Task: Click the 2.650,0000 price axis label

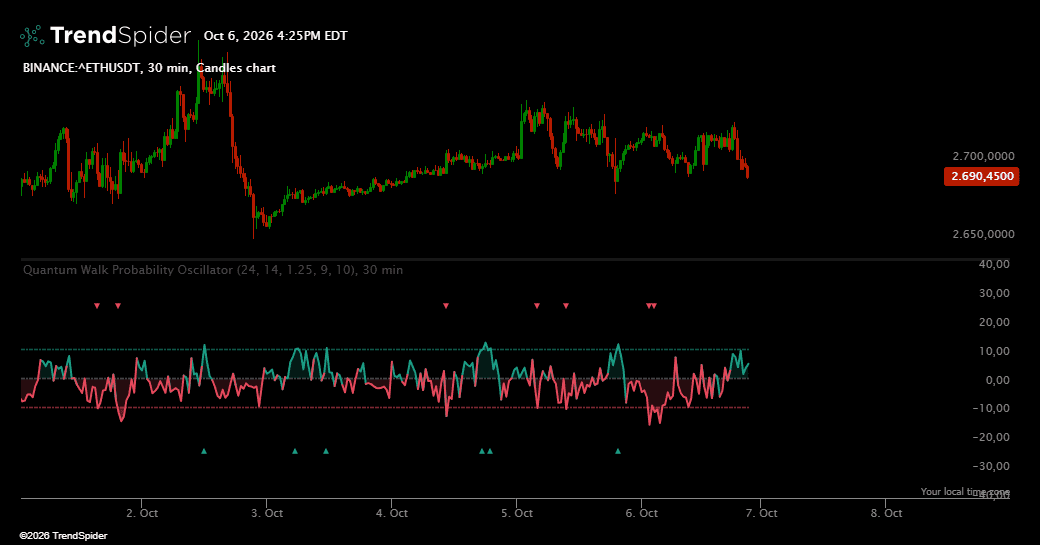Action: (x=983, y=234)
